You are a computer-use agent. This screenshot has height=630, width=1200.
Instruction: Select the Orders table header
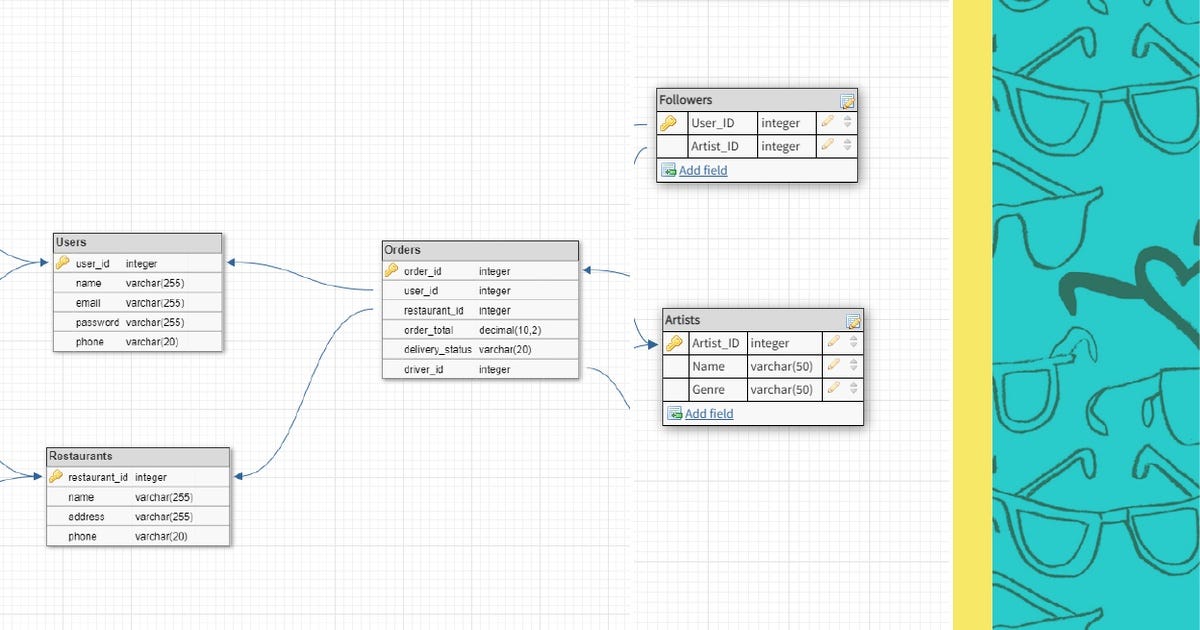tap(480, 250)
